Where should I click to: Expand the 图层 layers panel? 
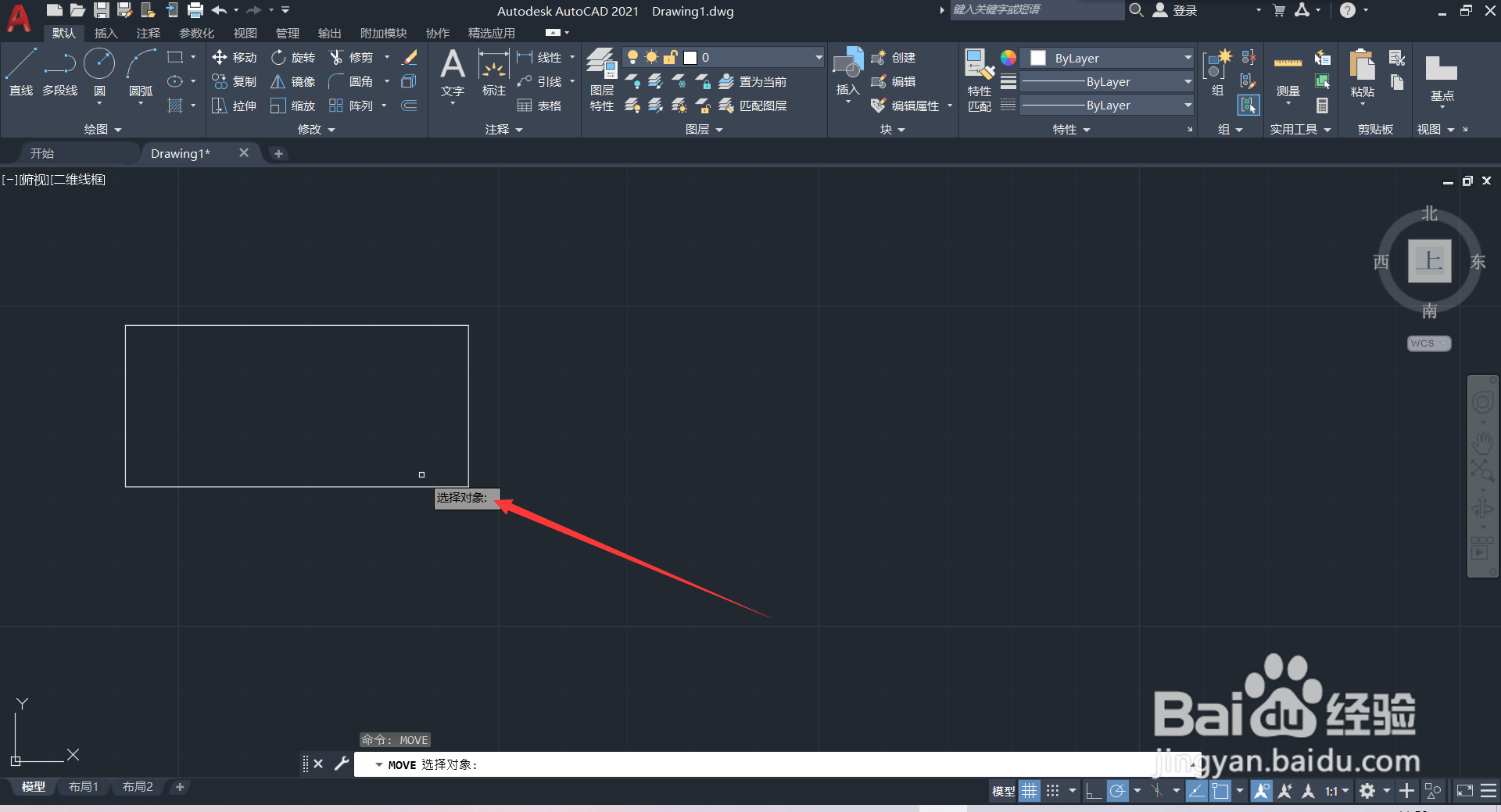tap(704, 129)
